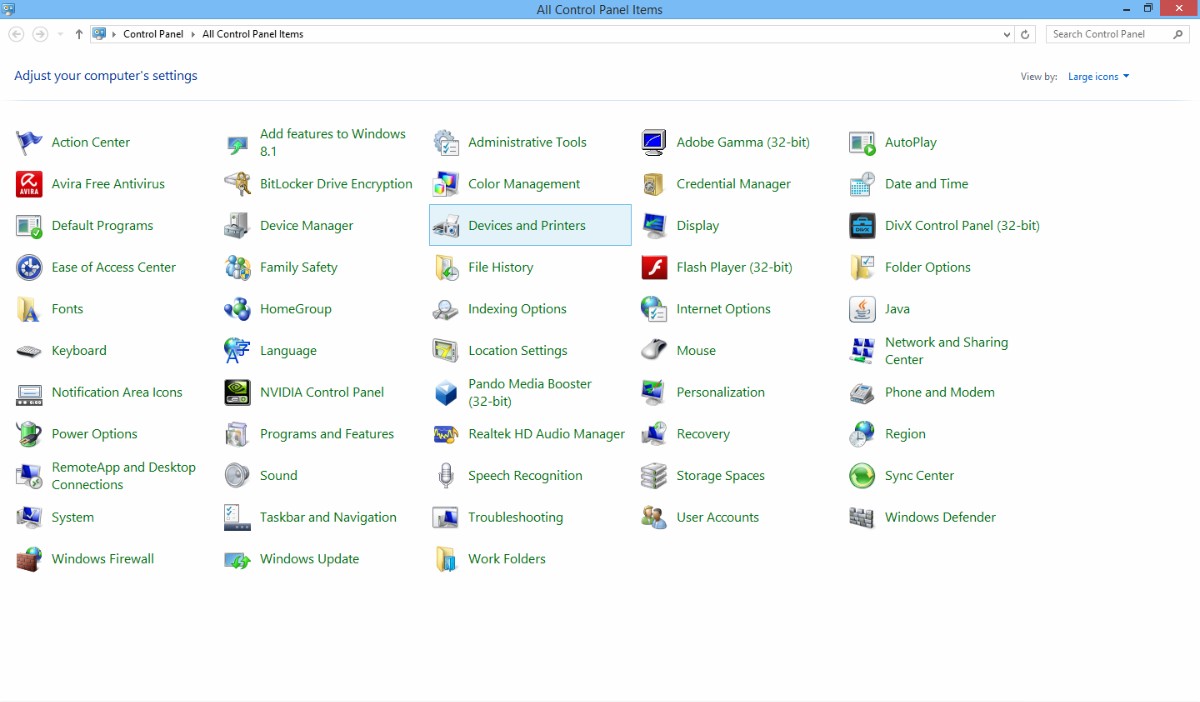Click the Control Panel breadcrumb segment
1200x702 pixels.
click(153, 34)
